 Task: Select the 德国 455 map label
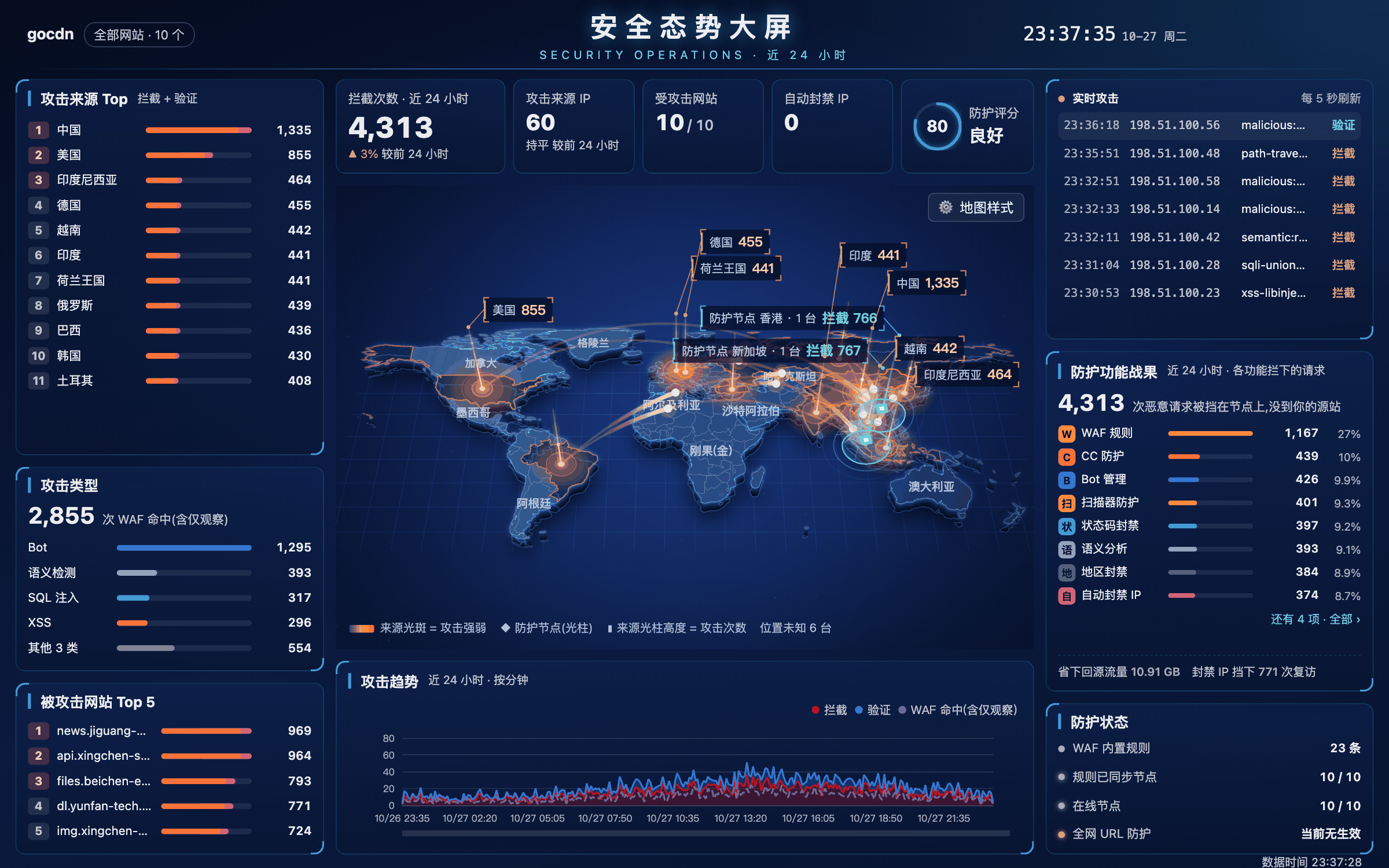pyautogui.click(x=736, y=242)
